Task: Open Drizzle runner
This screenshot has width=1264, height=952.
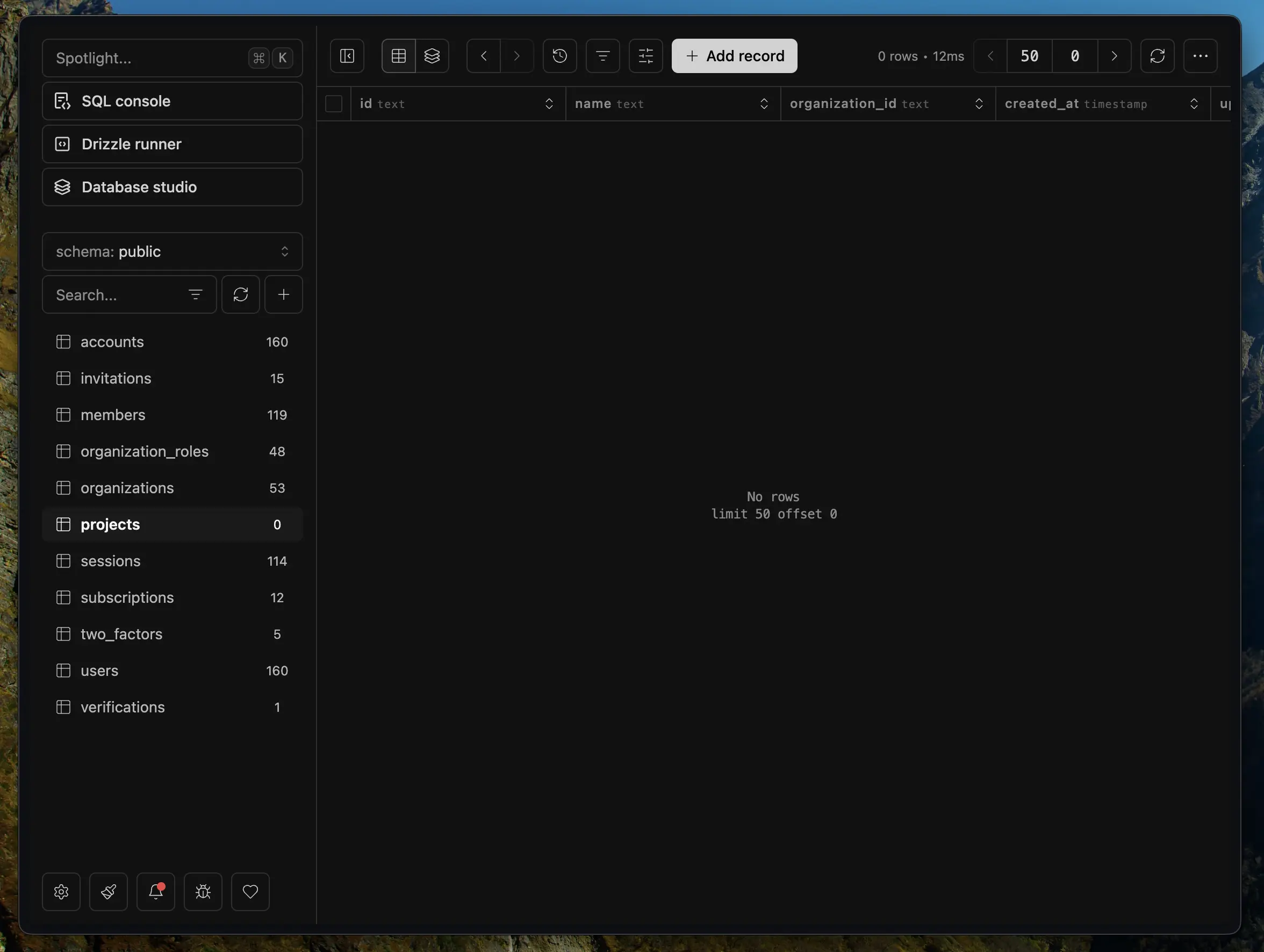Action: 172,144
